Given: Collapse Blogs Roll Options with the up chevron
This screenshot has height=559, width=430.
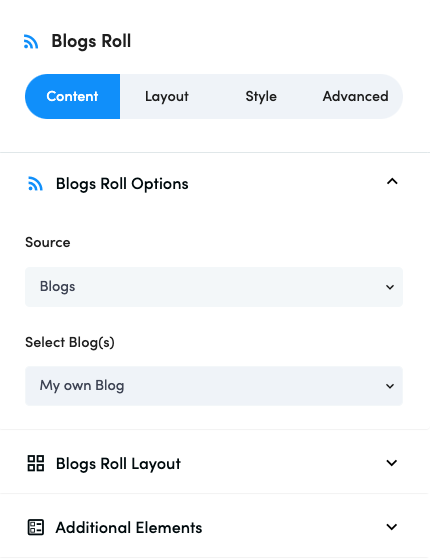Looking at the screenshot, I should [392, 181].
